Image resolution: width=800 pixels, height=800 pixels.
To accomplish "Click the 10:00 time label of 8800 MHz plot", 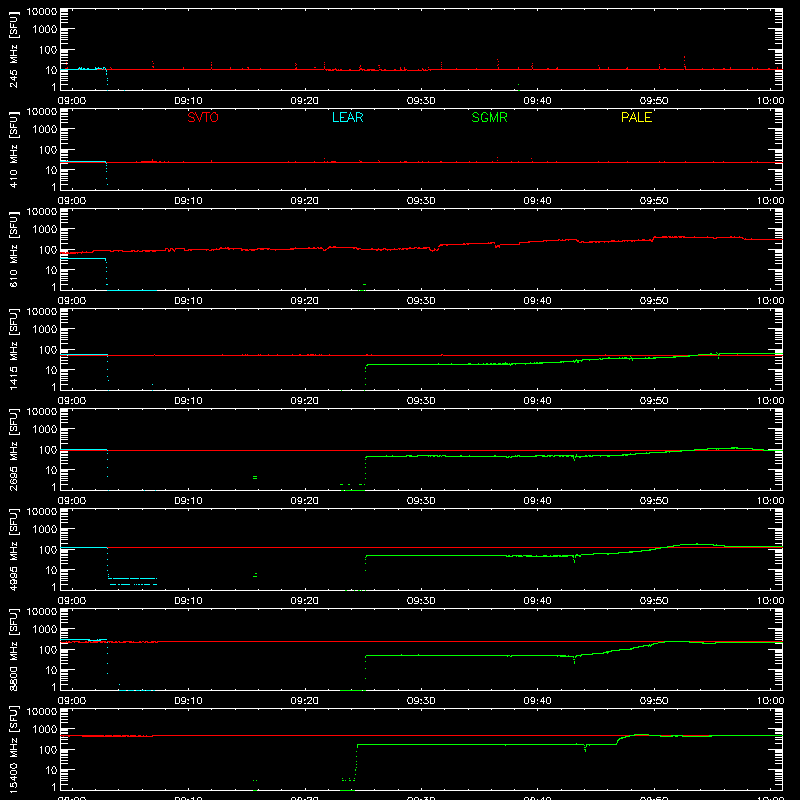I will point(770,701).
